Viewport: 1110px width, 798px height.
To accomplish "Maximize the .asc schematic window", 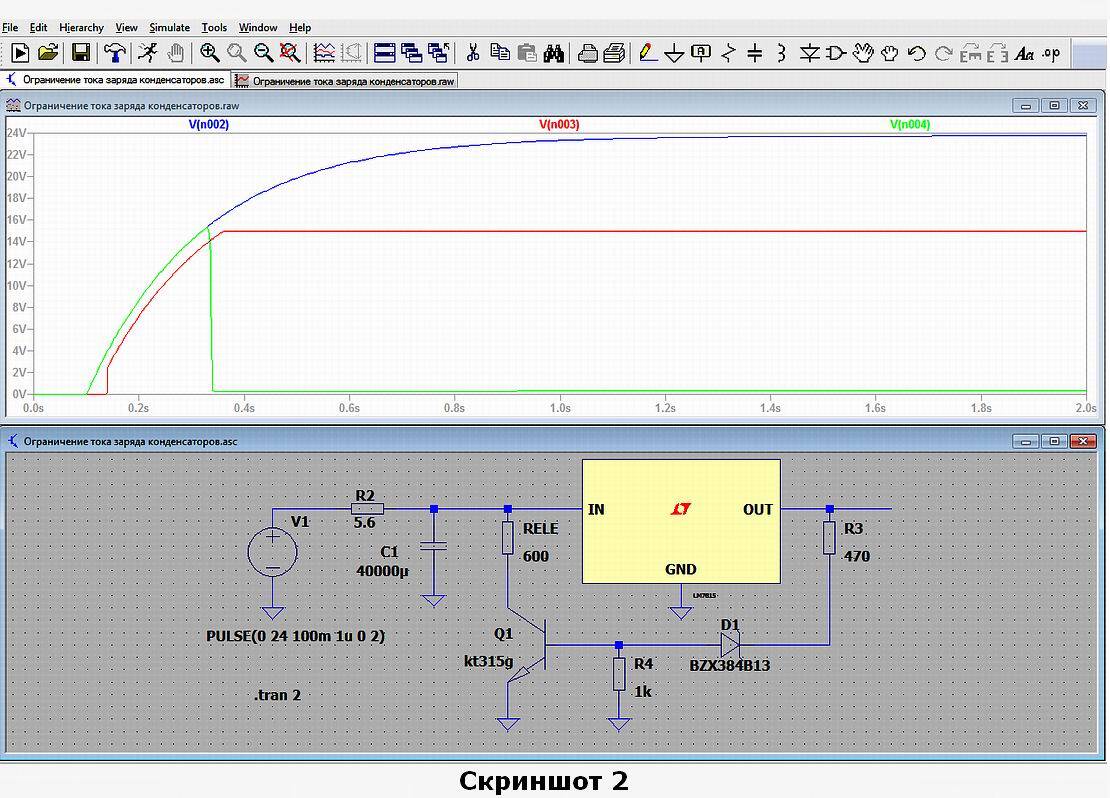I will 1054,441.
